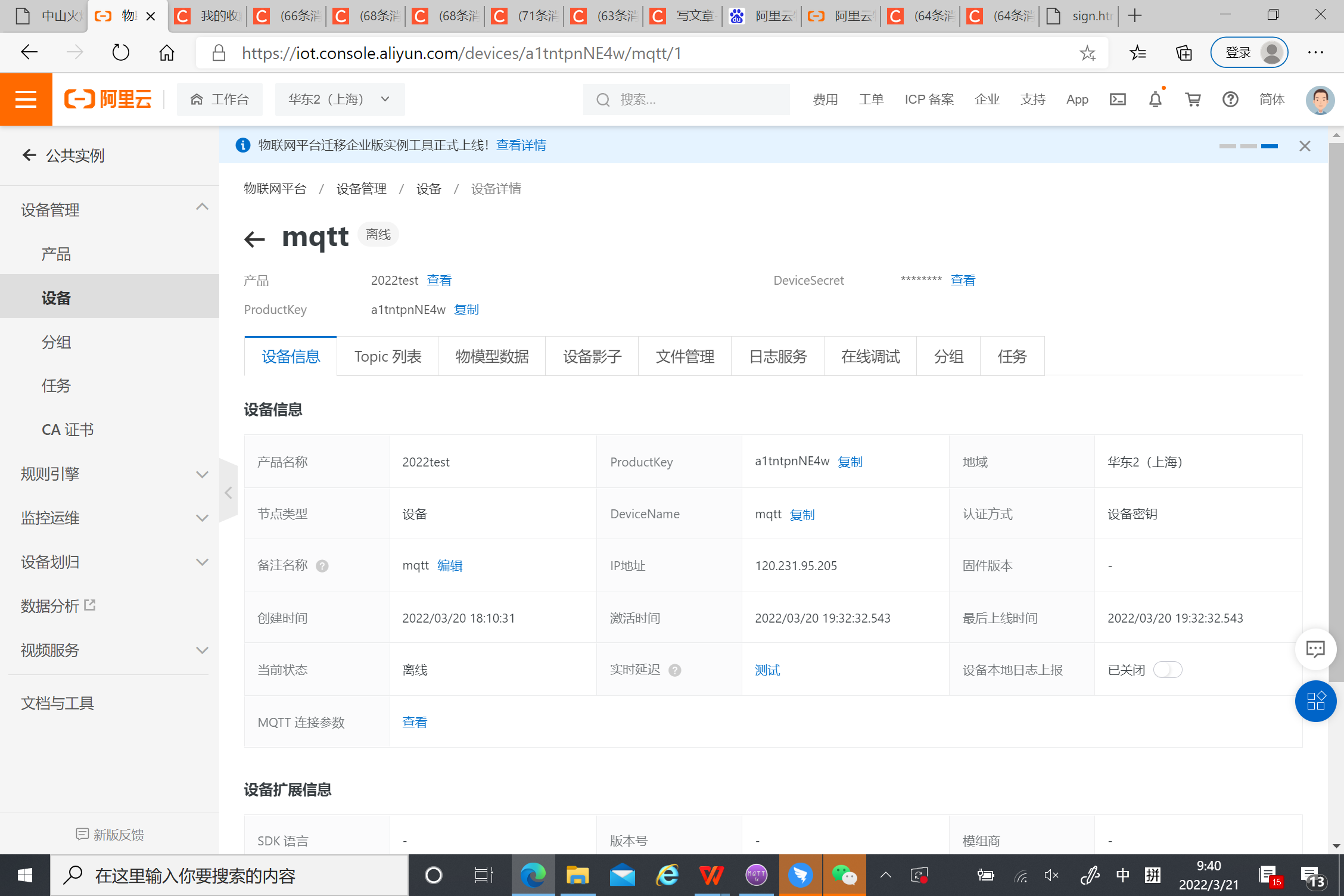The image size is (1344, 896).
Task: Expand the 规则引擎 sidebar section
Action: pyautogui.click(x=202, y=475)
